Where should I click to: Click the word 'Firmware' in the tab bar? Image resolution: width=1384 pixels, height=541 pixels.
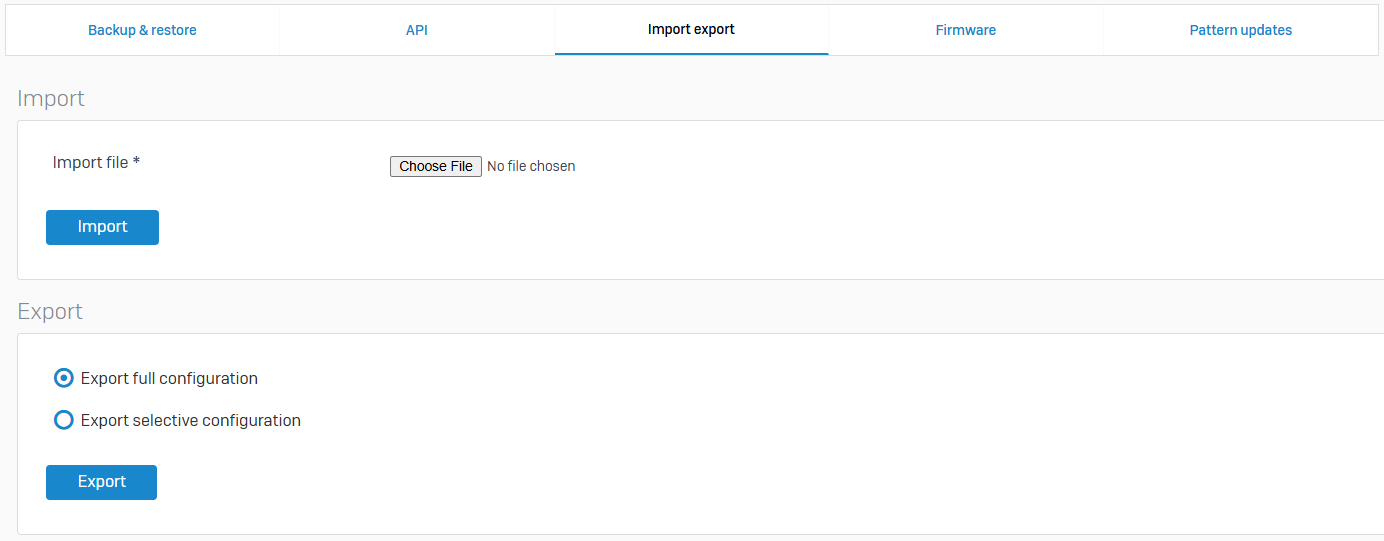point(965,30)
